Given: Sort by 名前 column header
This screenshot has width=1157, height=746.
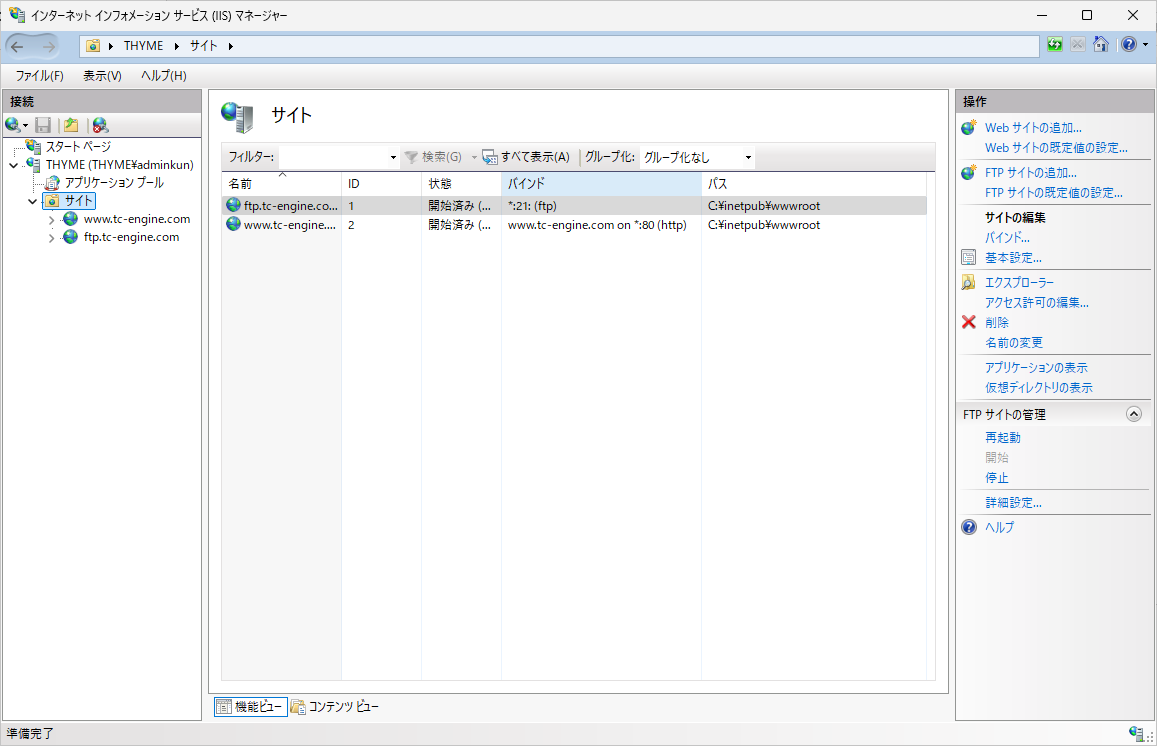Looking at the screenshot, I should (x=281, y=184).
